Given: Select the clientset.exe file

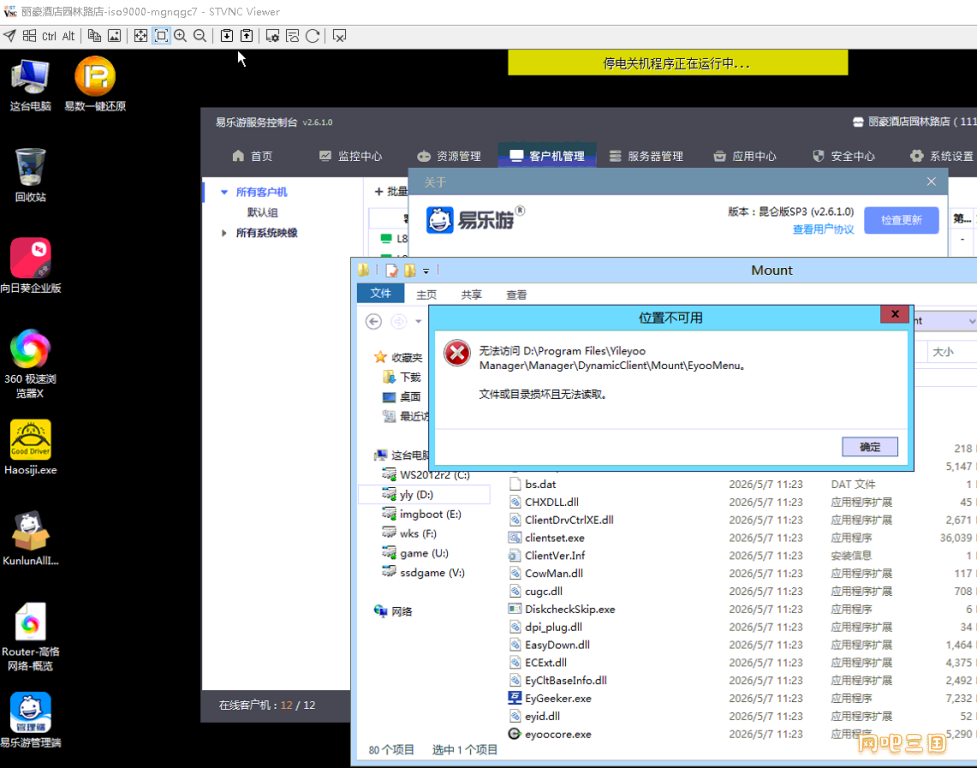Looking at the screenshot, I should (547, 538).
